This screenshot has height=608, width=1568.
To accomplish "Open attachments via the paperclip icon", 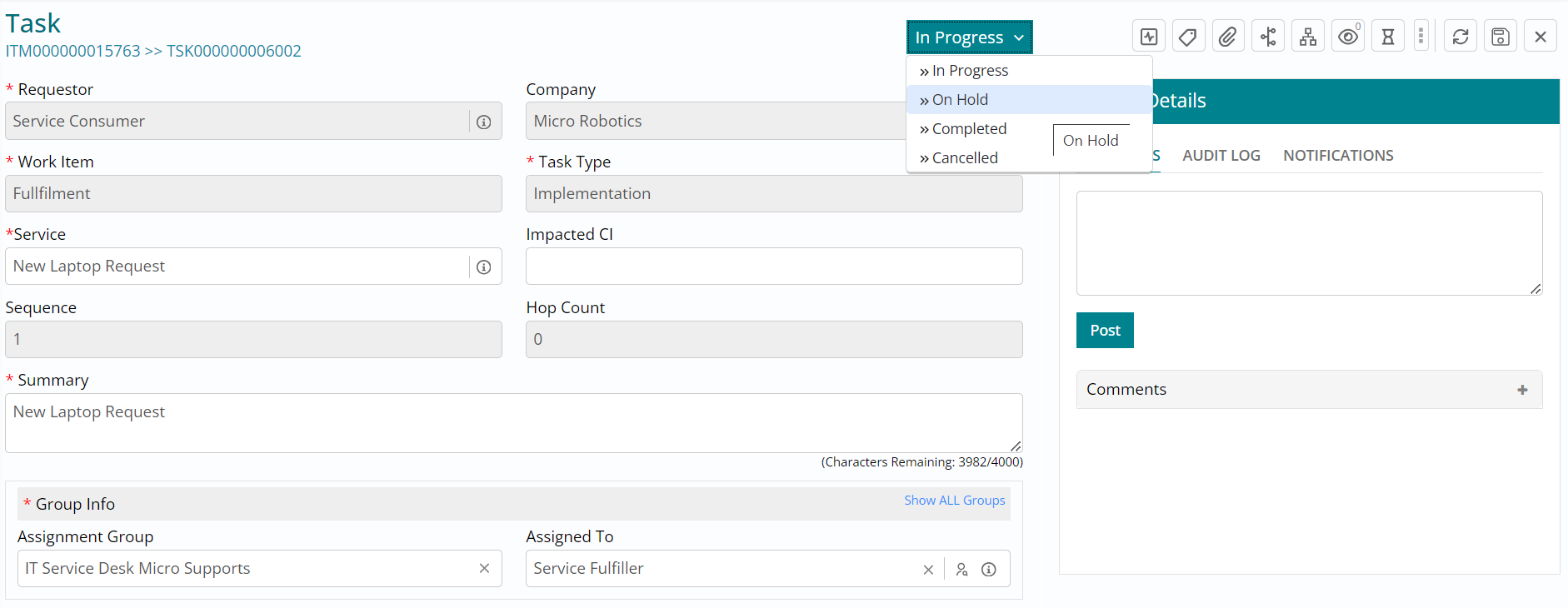I will (x=1228, y=37).
